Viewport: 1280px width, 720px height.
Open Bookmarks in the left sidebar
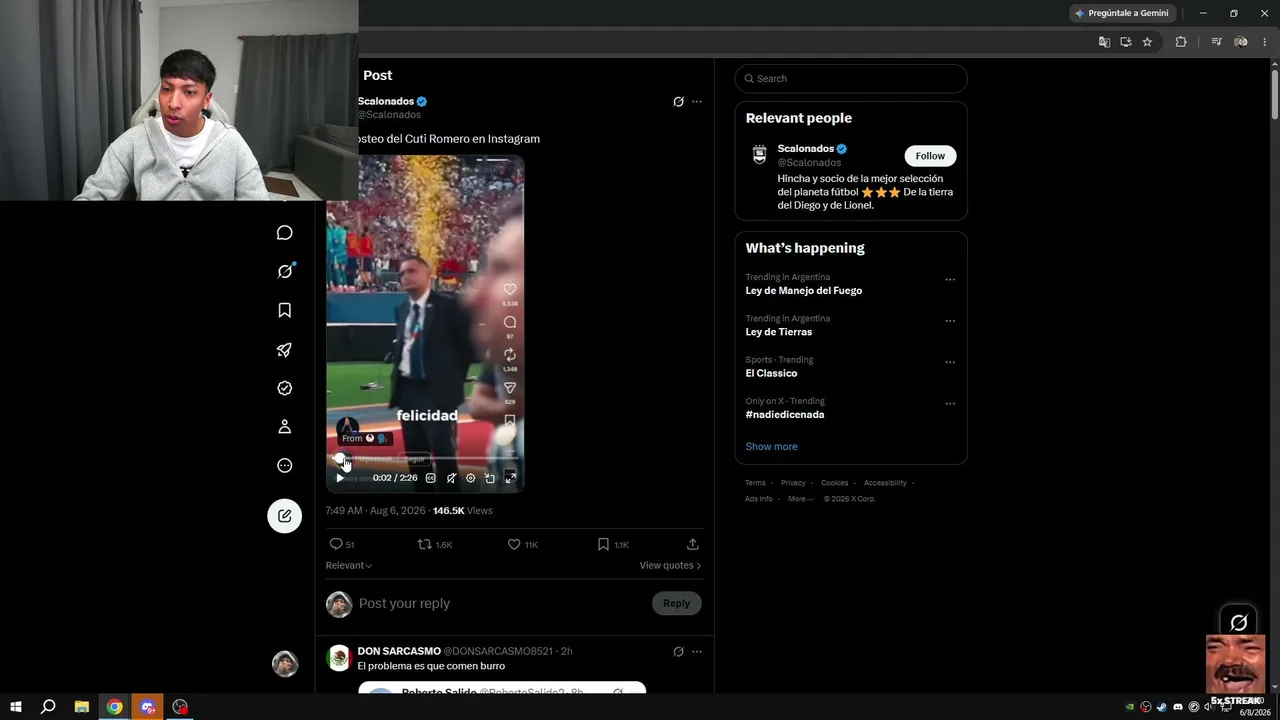coord(285,310)
